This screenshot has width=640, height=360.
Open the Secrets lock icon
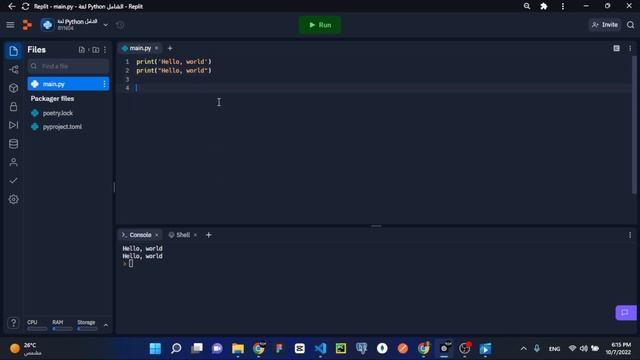[x=13, y=107]
